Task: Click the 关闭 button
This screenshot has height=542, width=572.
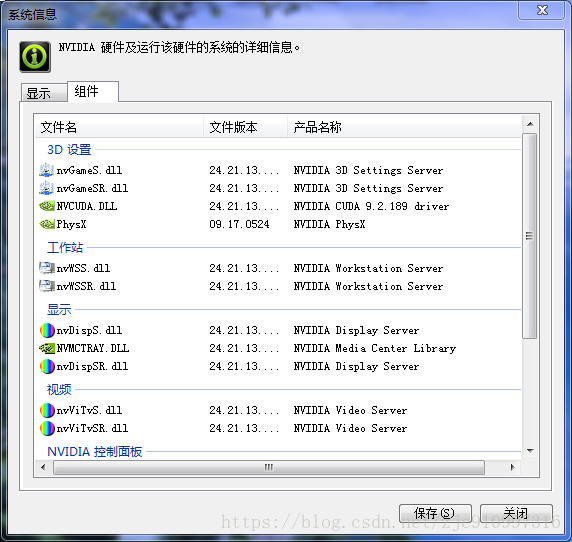Action: click(516, 514)
